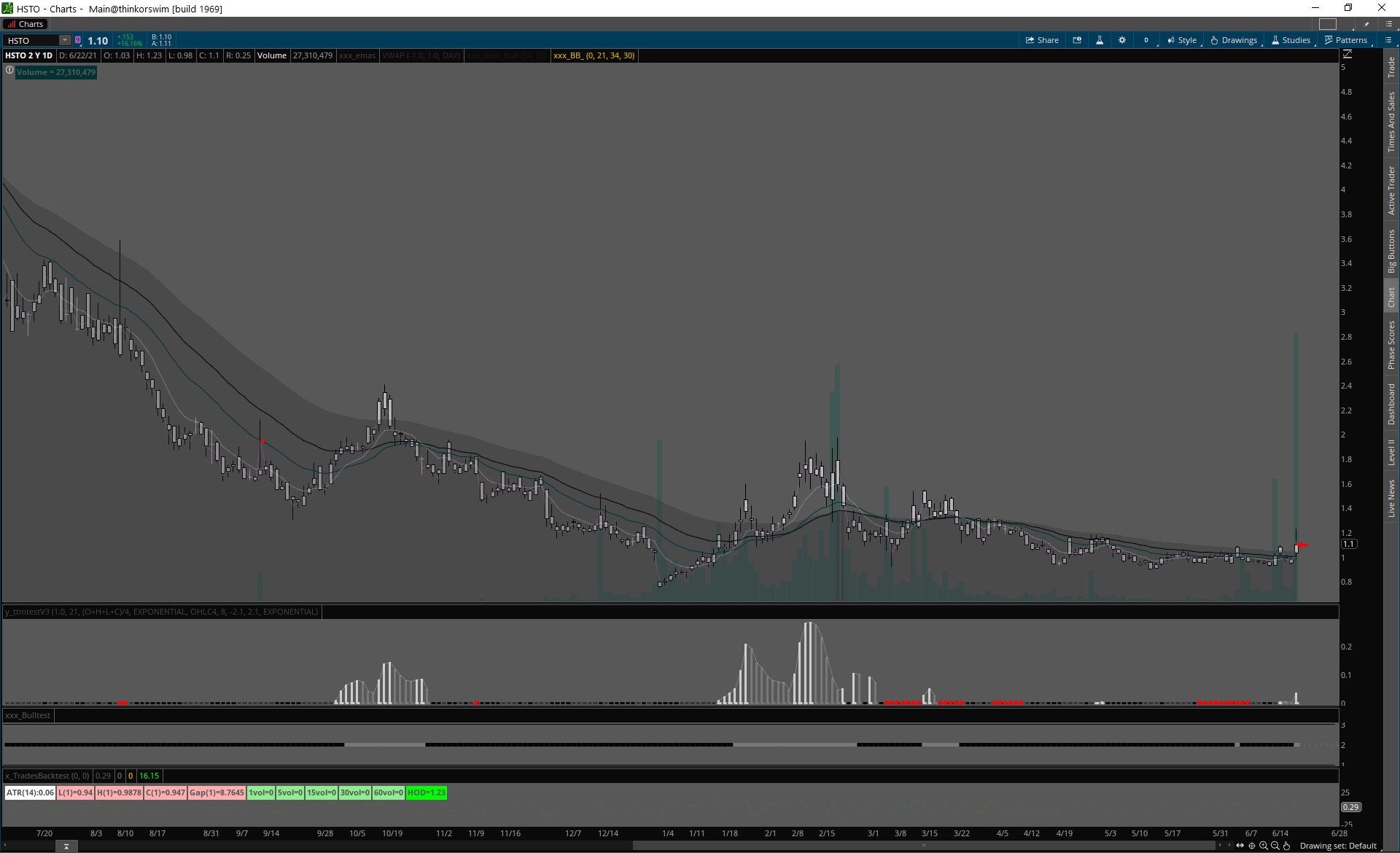Toggle the price axis scale icon
This screenshot has height=853, width=1400.
(x=1347, y=55)
